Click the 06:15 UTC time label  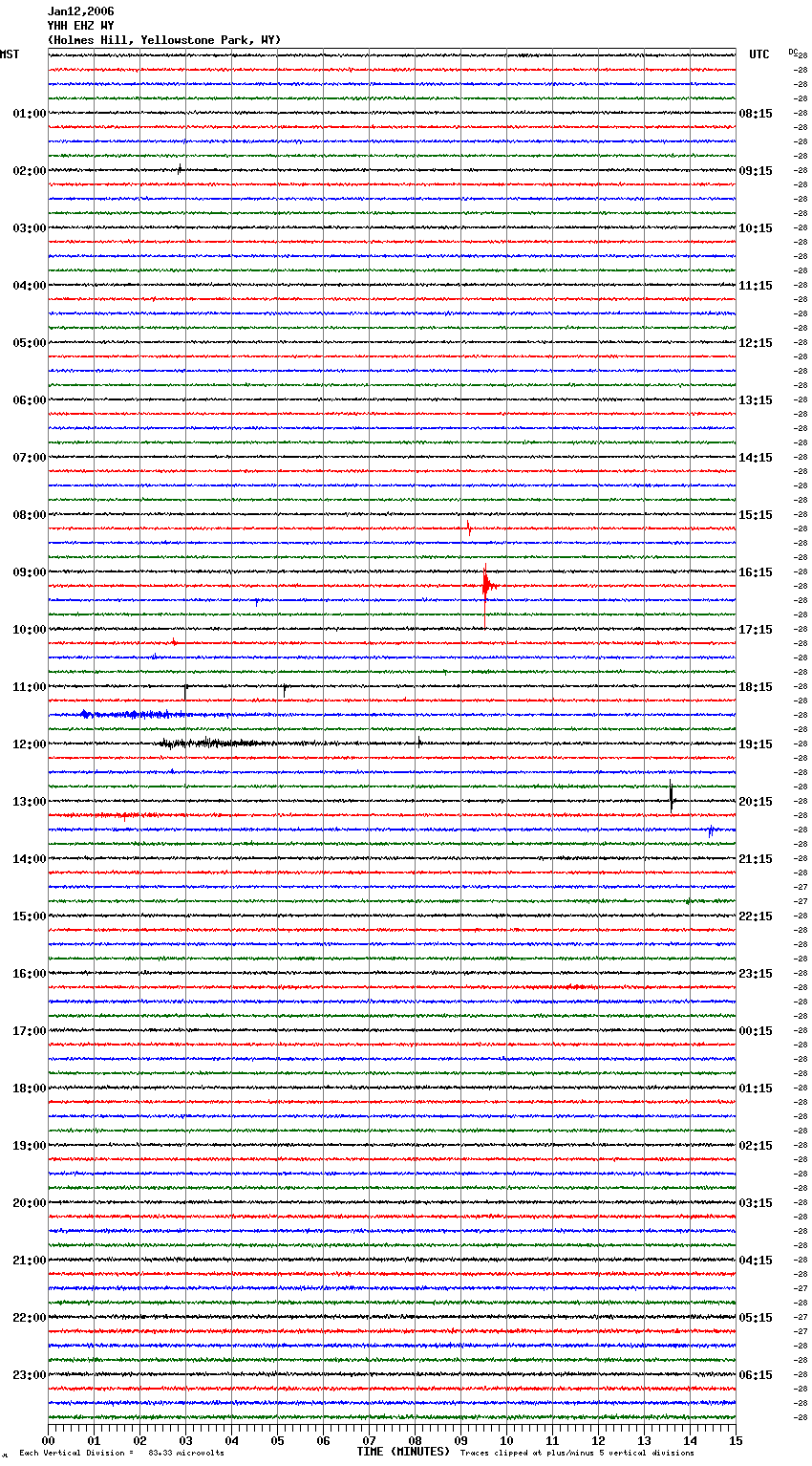(756, 1375)
